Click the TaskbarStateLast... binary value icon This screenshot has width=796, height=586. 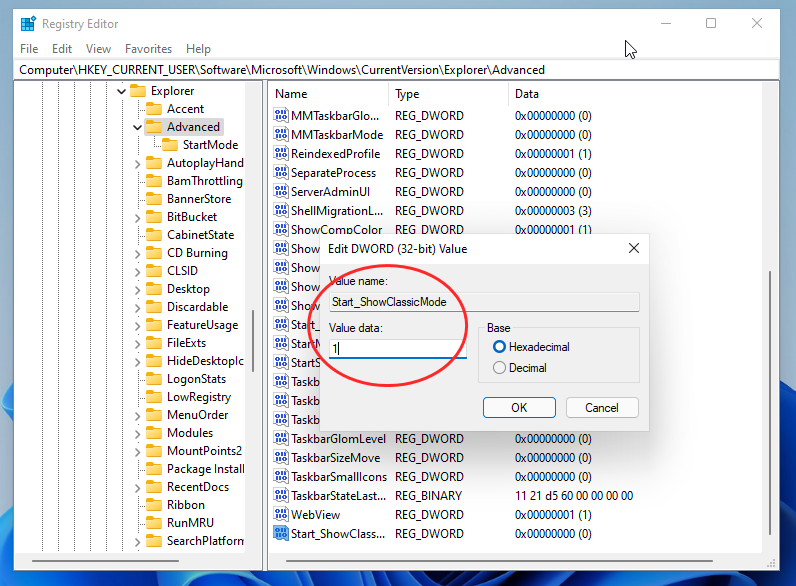pyautogui.click(x=281, y=495)
